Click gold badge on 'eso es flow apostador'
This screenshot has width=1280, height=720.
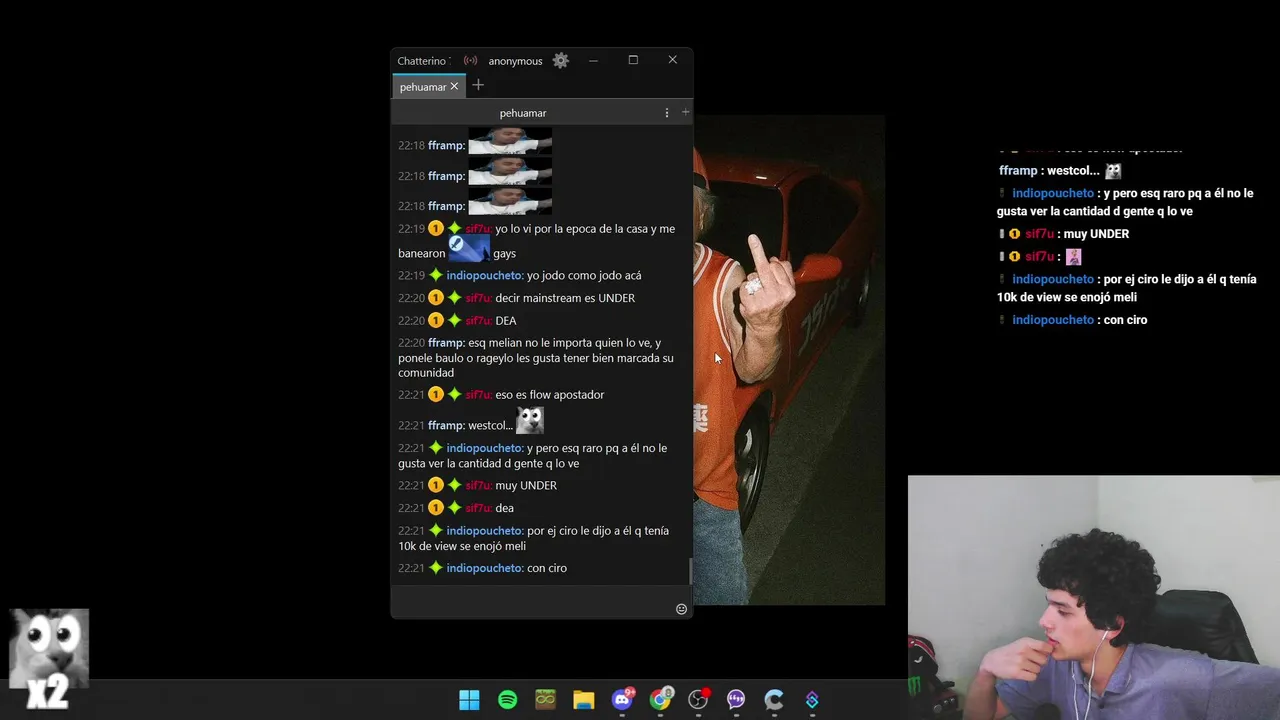435,395
